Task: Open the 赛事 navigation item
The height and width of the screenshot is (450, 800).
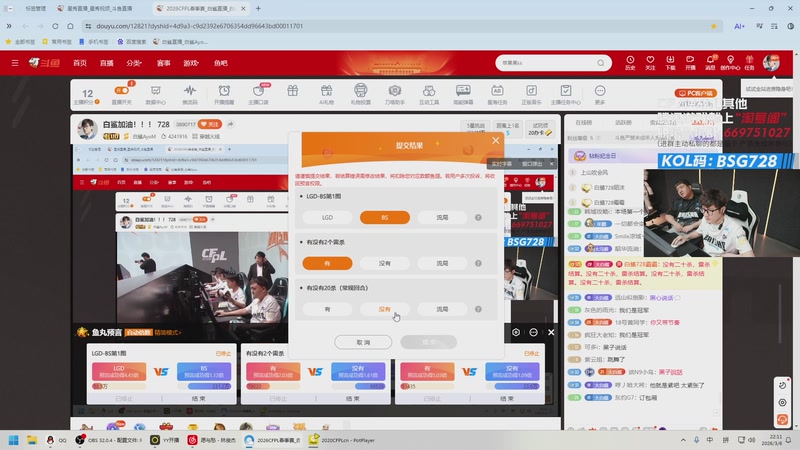Action: pos(163,63)
